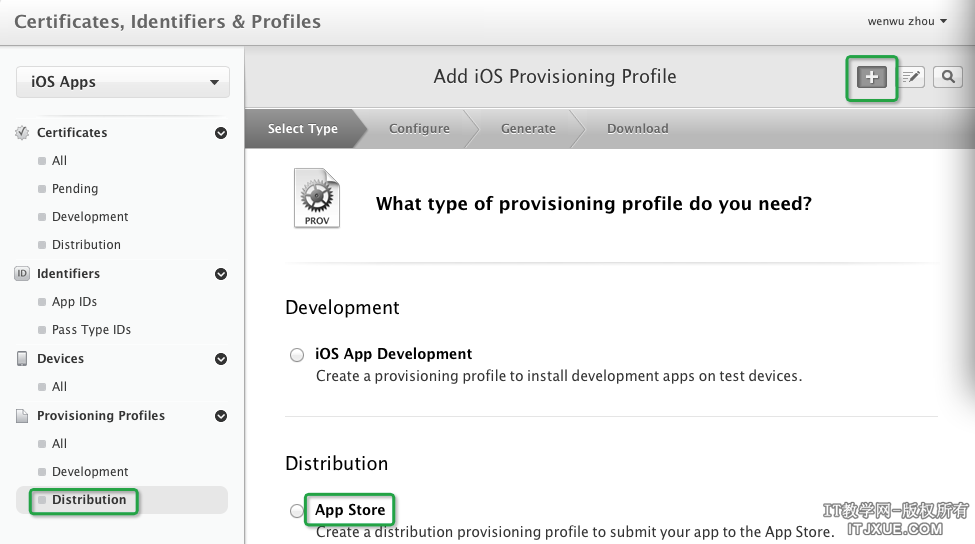Select the iOS App Development radio button
The height and width of the screenshot is (544, 975).
(x=297, y=355)
